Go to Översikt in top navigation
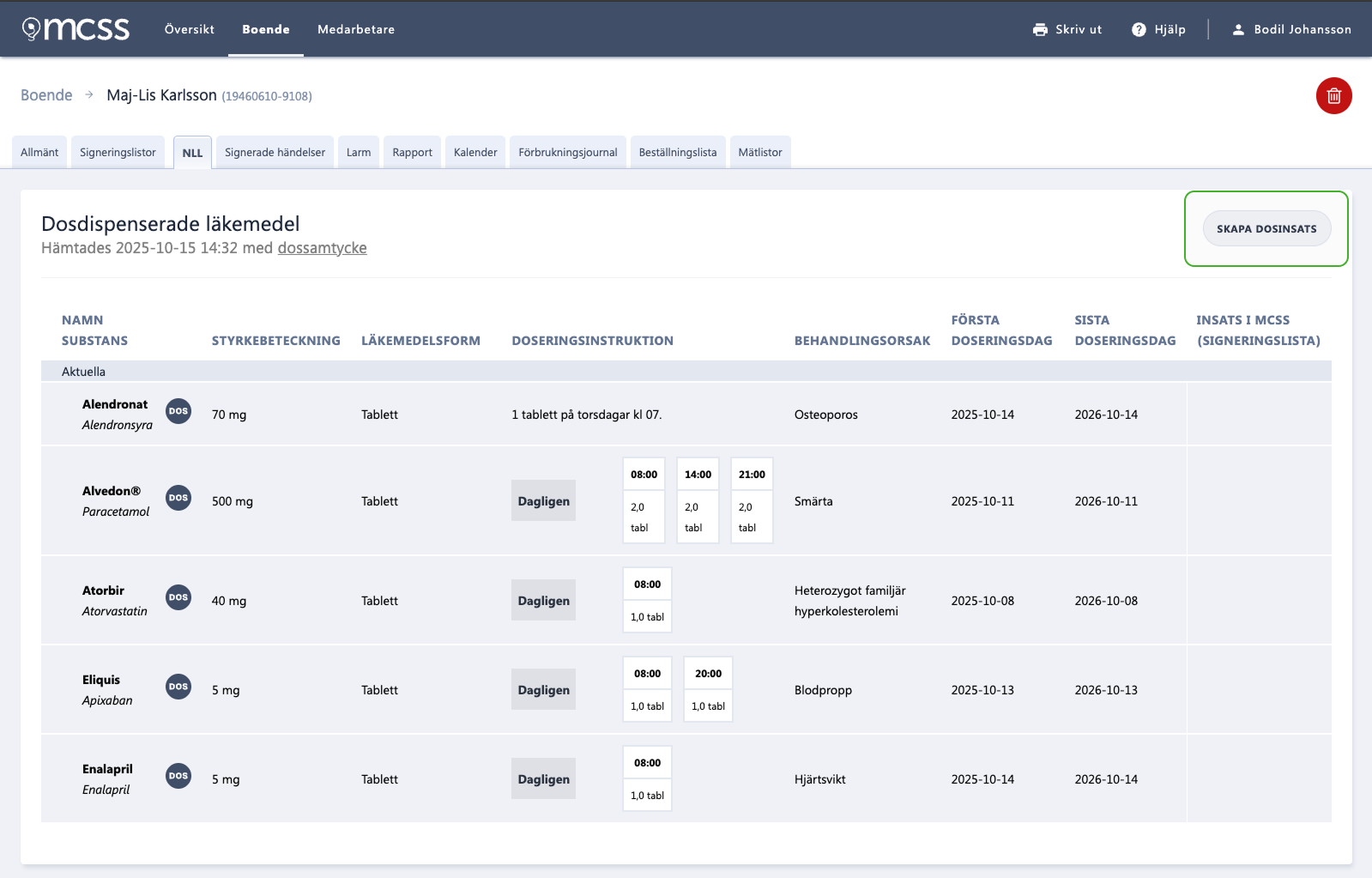Screen dimensions: 1372x878 [x=190, y=29]
